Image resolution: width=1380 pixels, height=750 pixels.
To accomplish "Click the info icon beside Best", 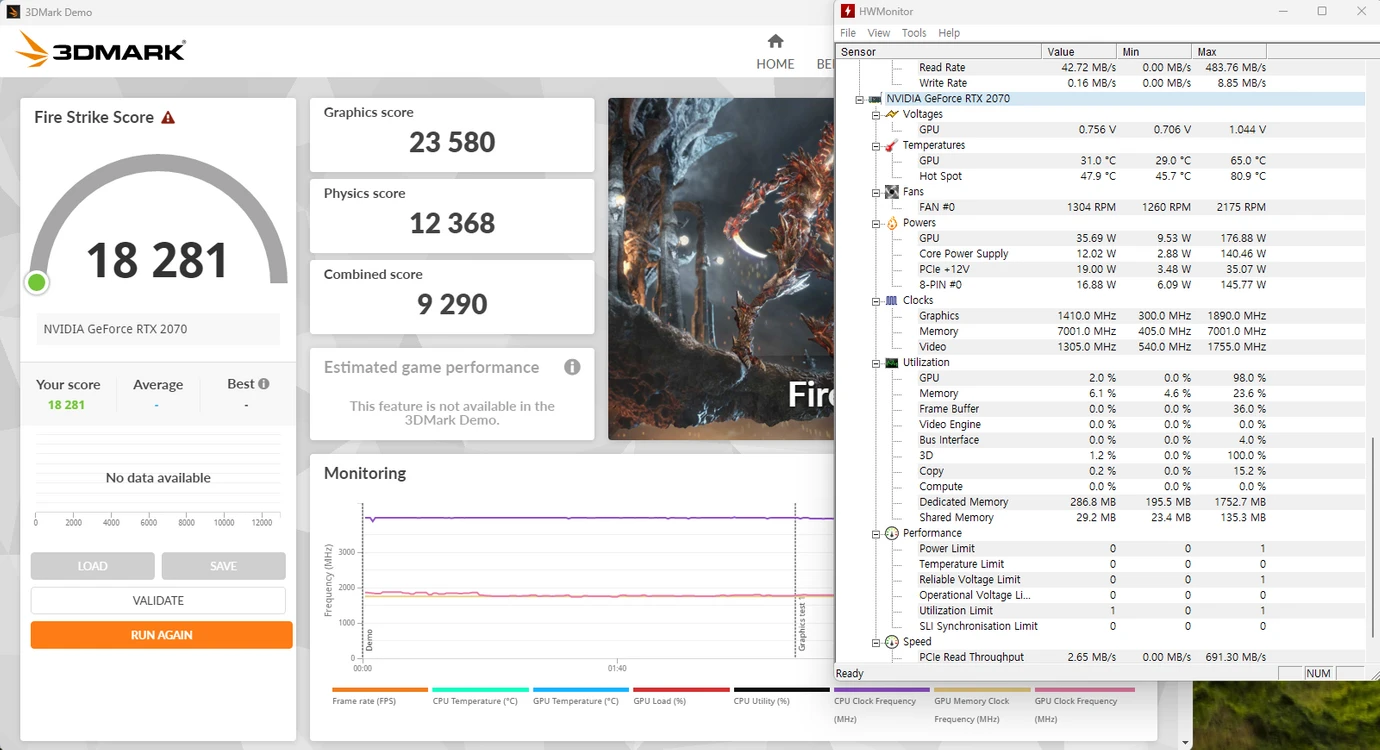I will click(263, 384).
